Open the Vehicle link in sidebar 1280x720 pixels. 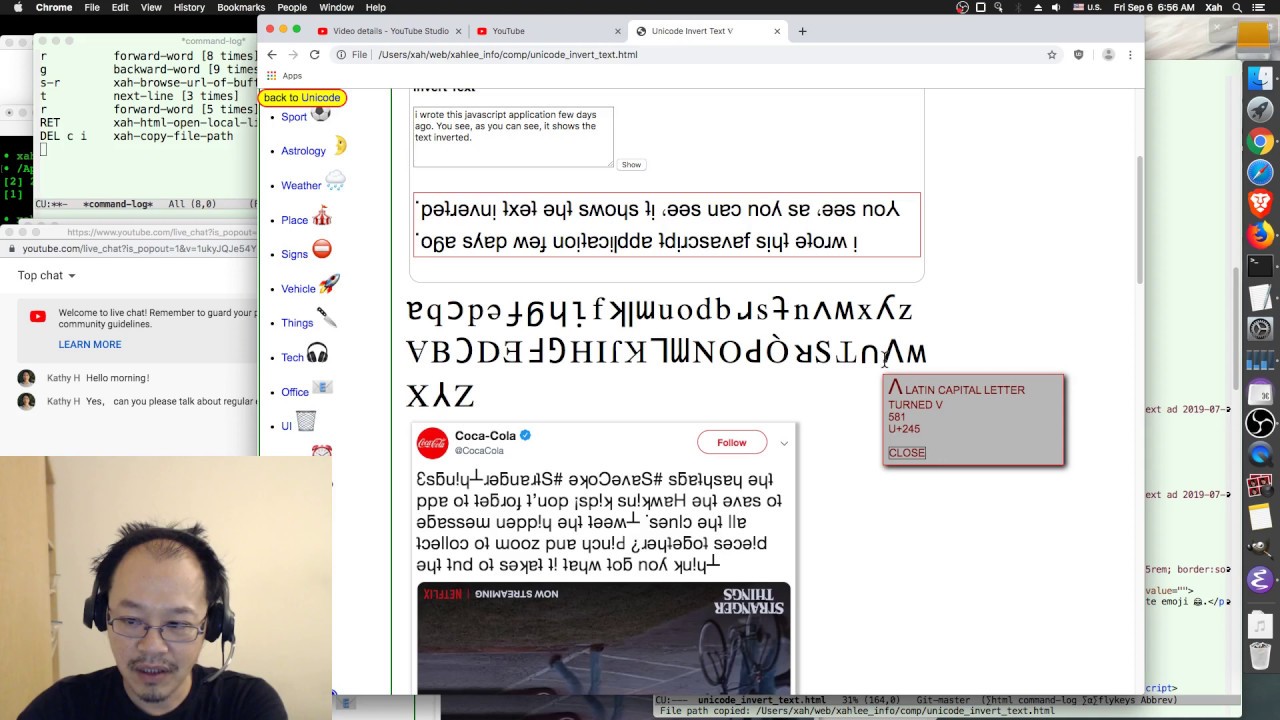[298, 289]
